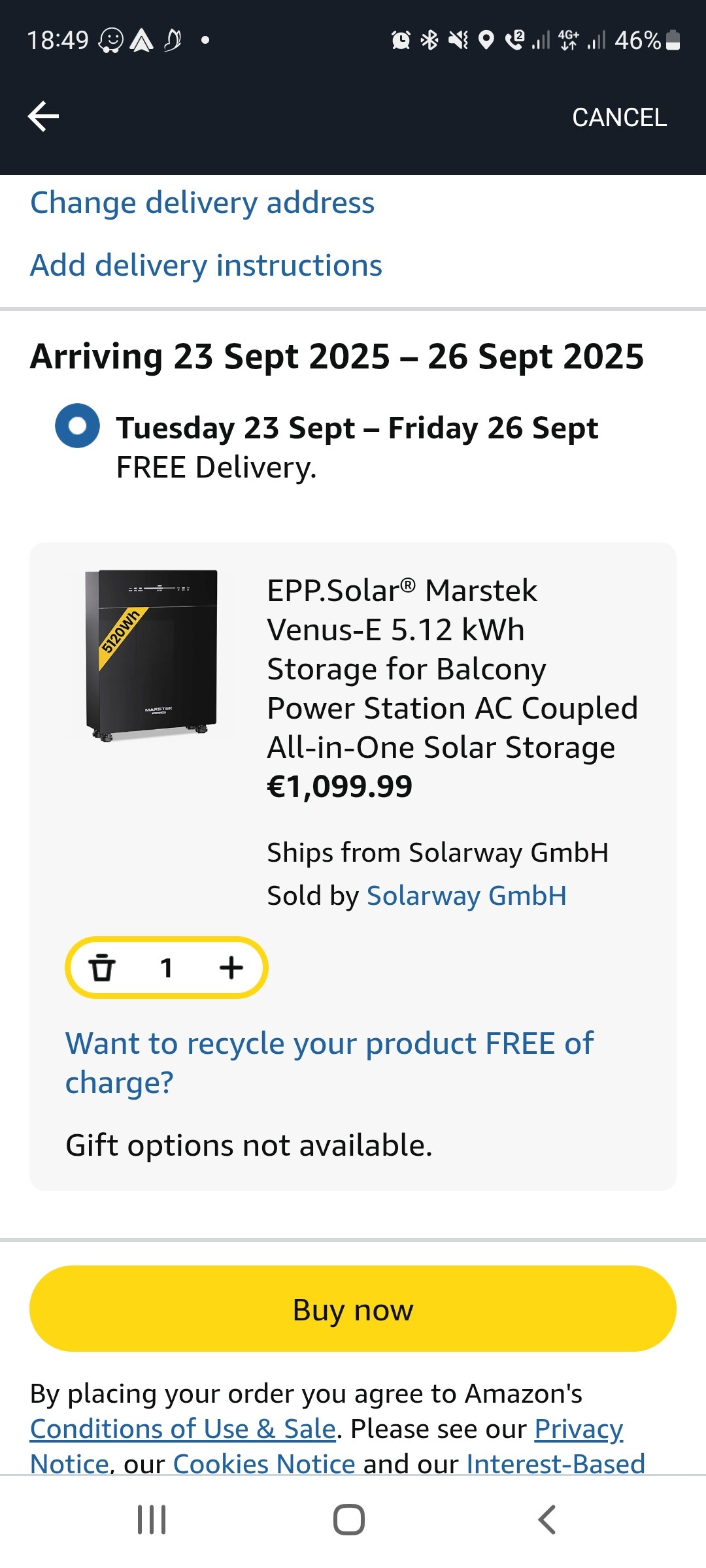Screen dimensions: 706x1568
Task: Tap Android back chevron navigation icon
Action: pos(547,1520)
